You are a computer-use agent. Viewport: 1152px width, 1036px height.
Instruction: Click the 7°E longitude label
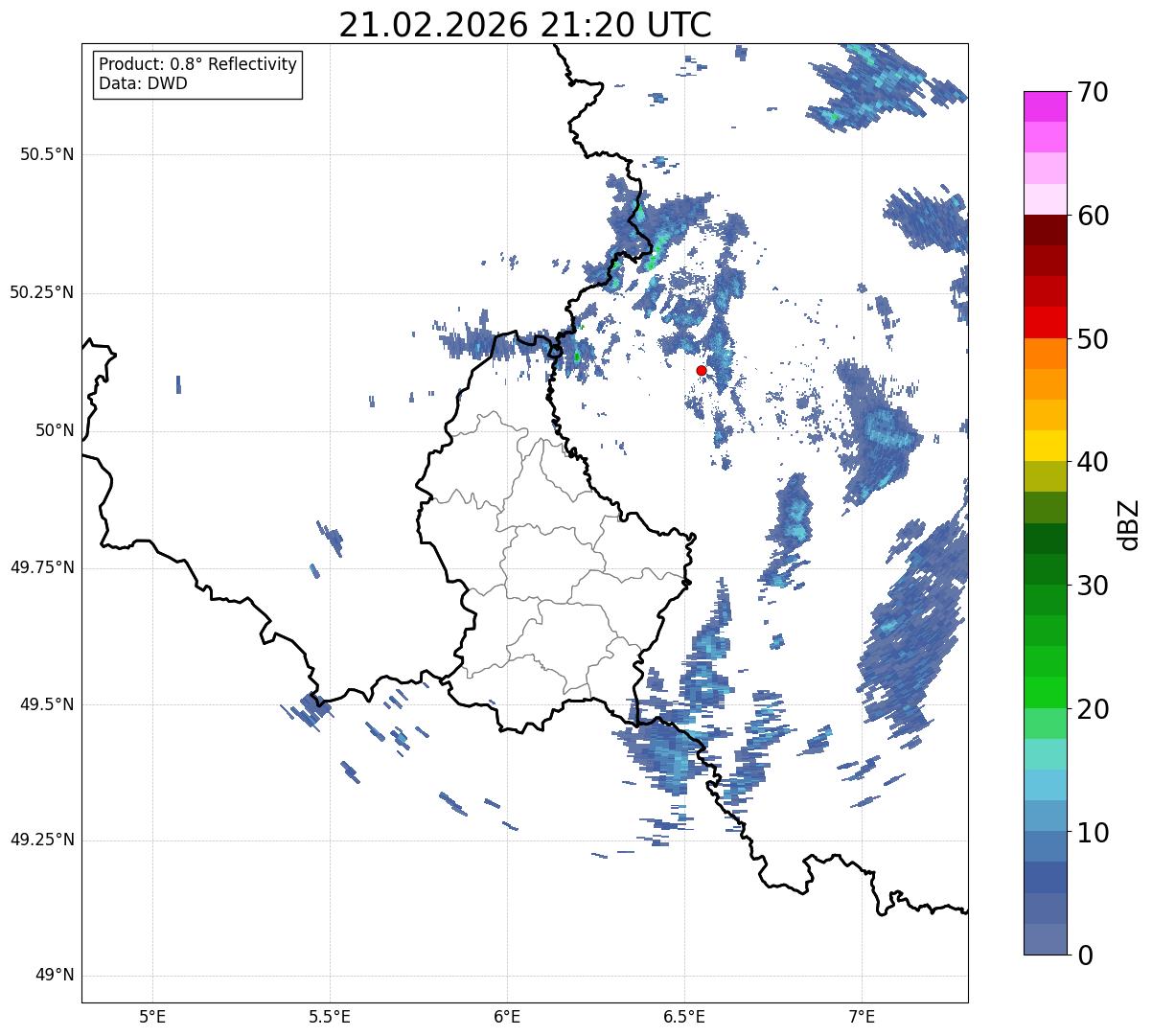862,1016
